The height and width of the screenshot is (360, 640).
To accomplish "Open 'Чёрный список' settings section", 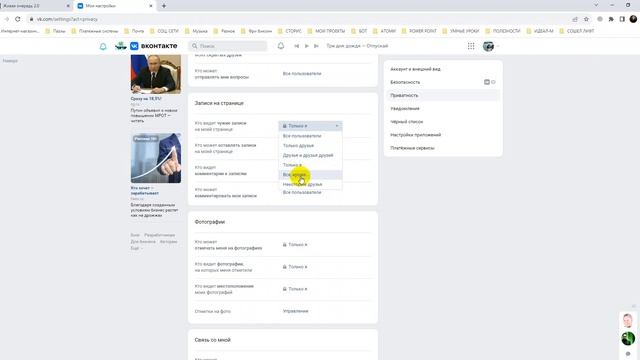I will [443, 122].
